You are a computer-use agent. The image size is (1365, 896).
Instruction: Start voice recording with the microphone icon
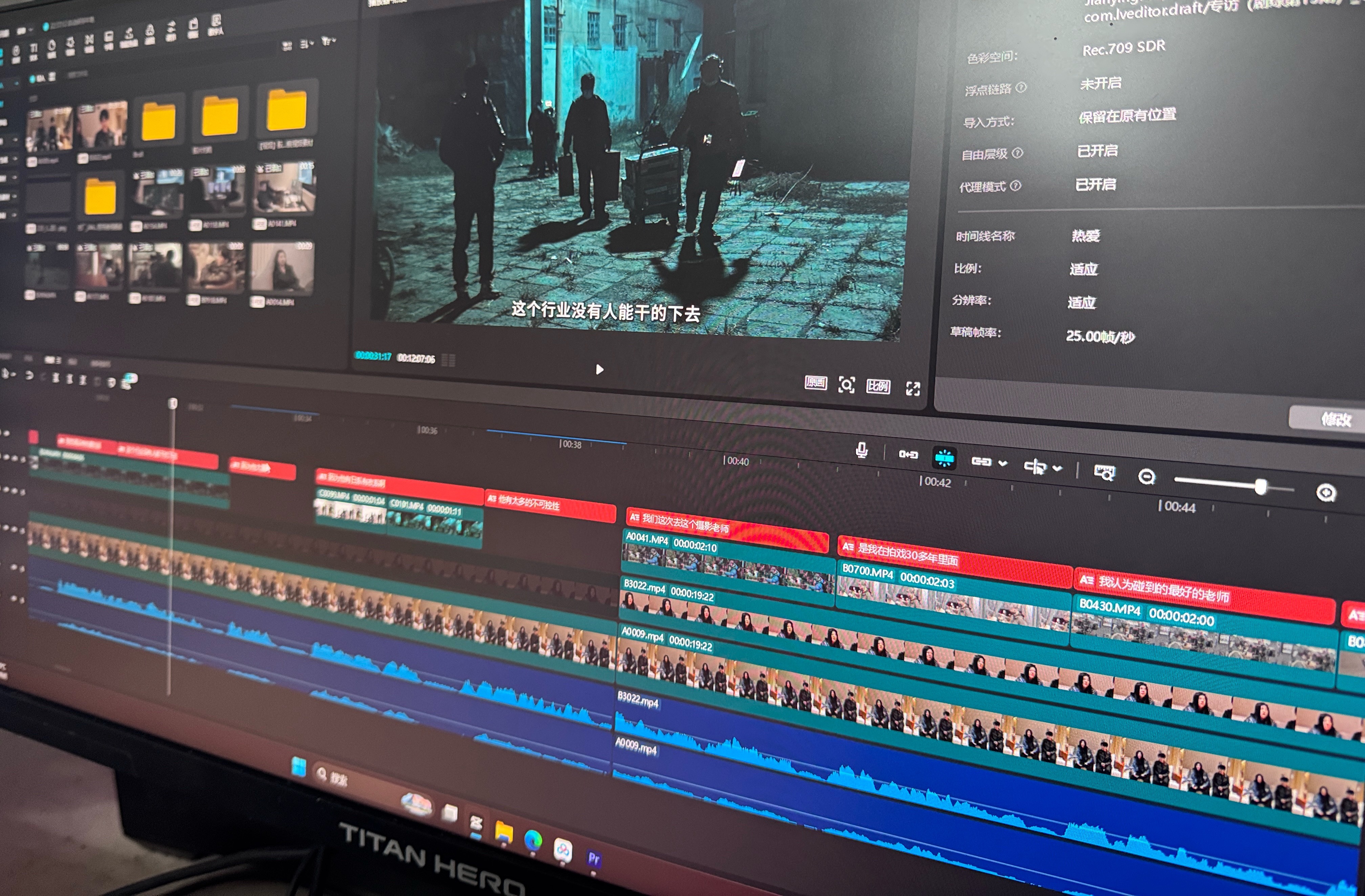click(861, 451)
